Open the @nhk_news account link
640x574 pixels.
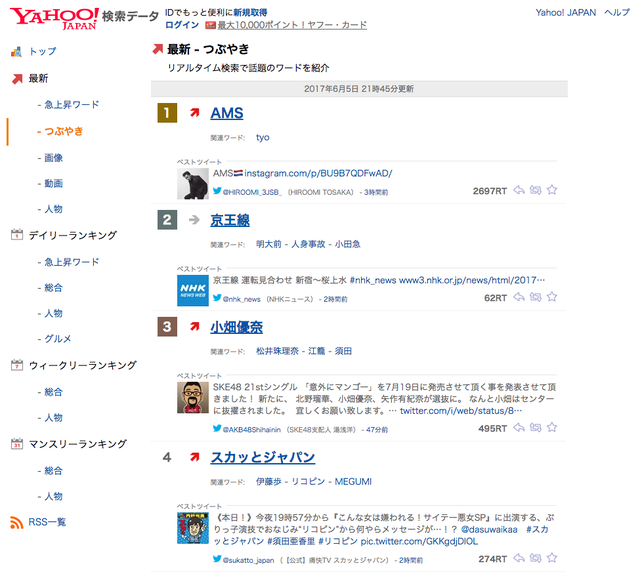[x=241, y=299]
